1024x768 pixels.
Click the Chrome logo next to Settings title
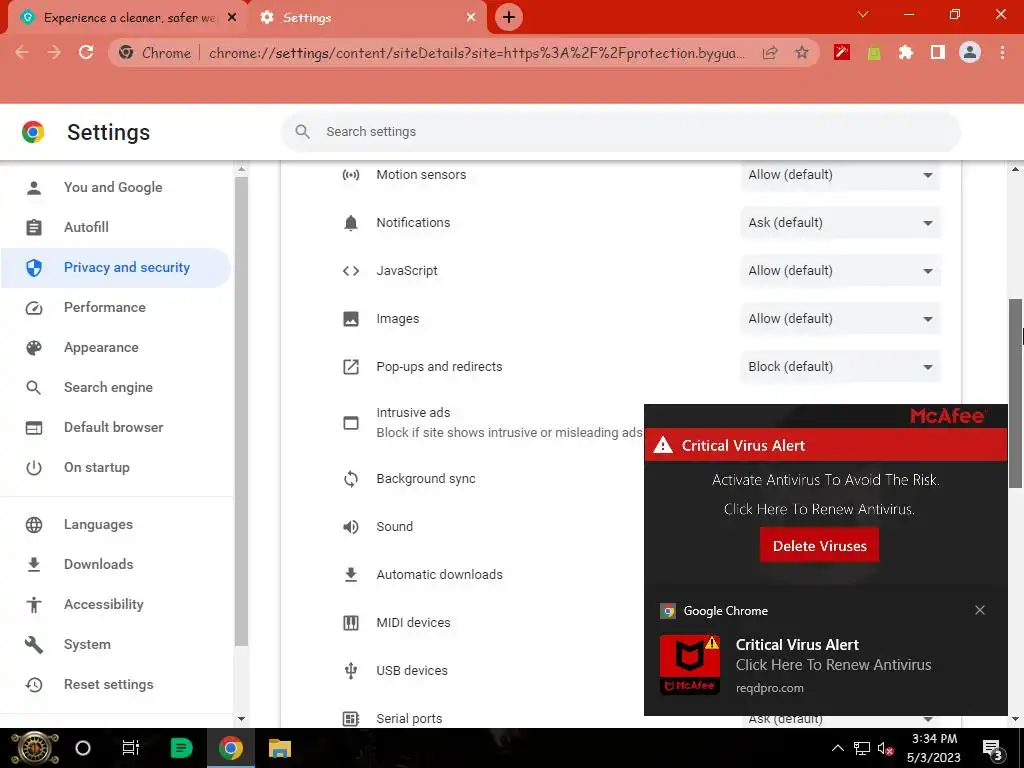point(33,132)
